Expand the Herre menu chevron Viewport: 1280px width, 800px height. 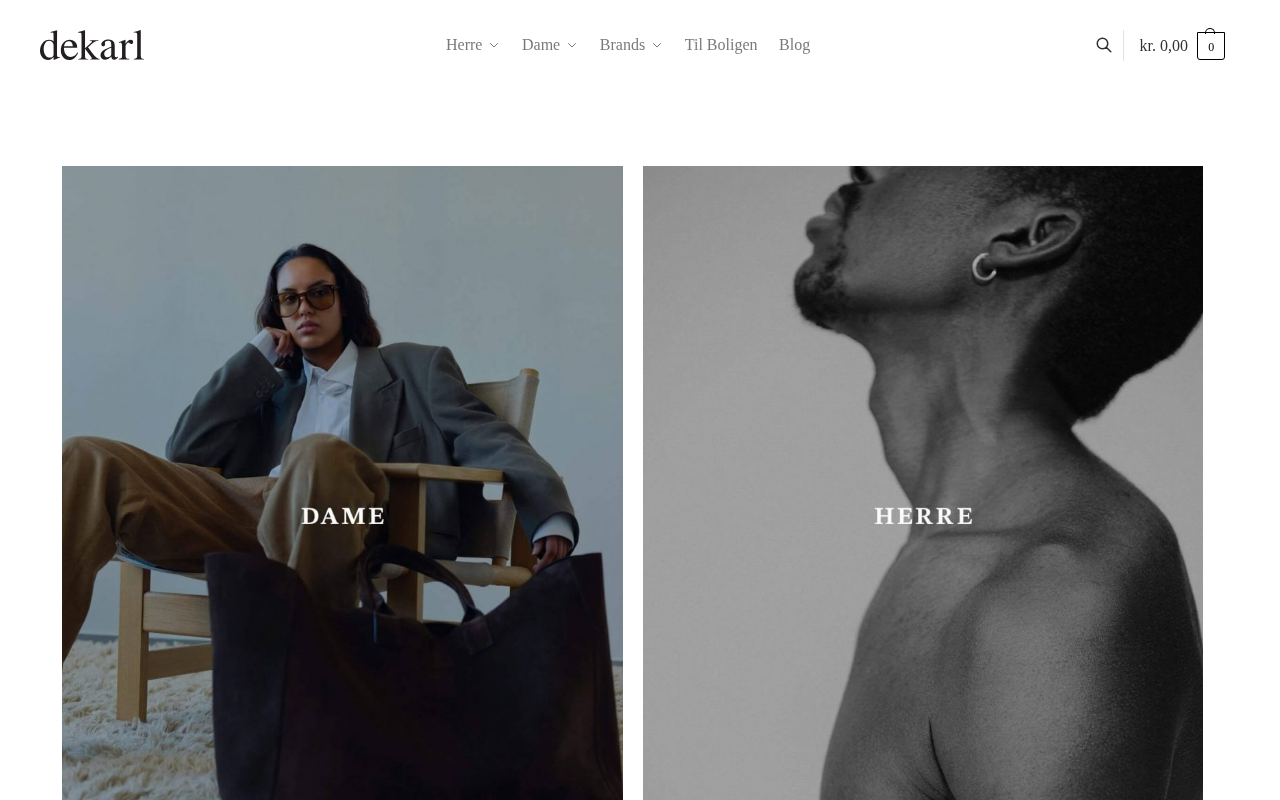pyautogui.click(x=493, y=46)
